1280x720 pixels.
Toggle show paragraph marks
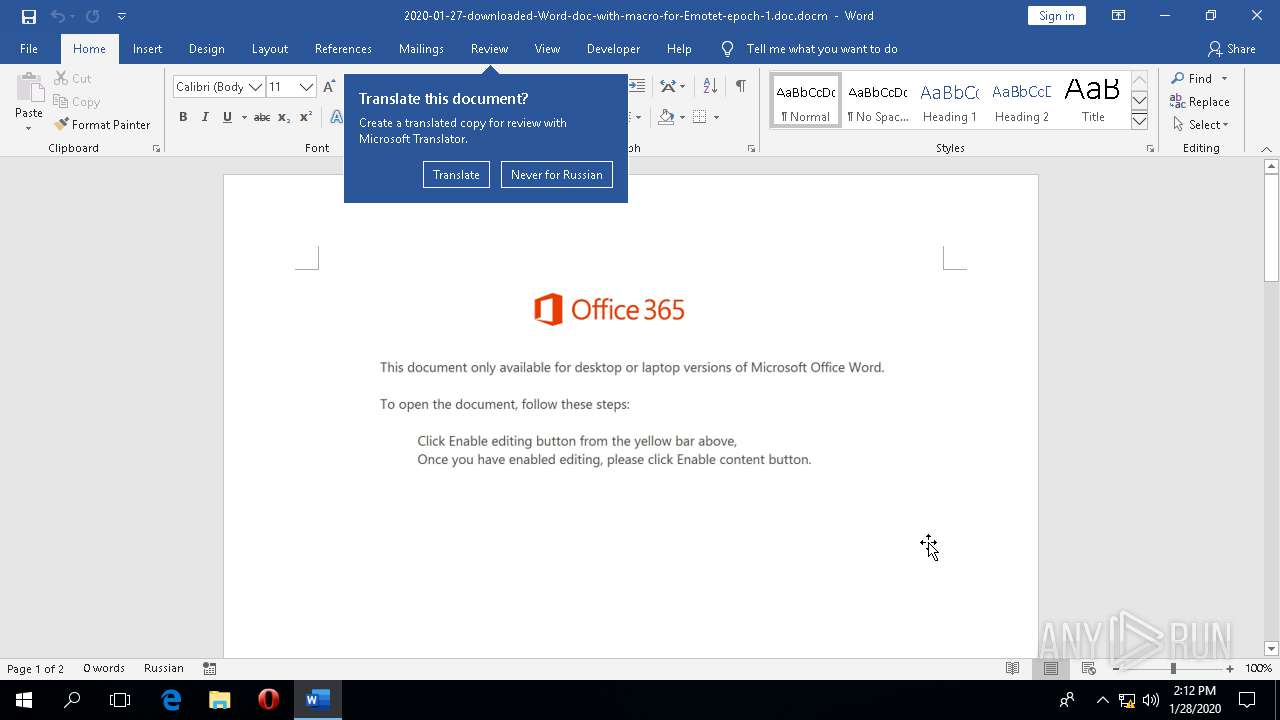pos(740,86)
